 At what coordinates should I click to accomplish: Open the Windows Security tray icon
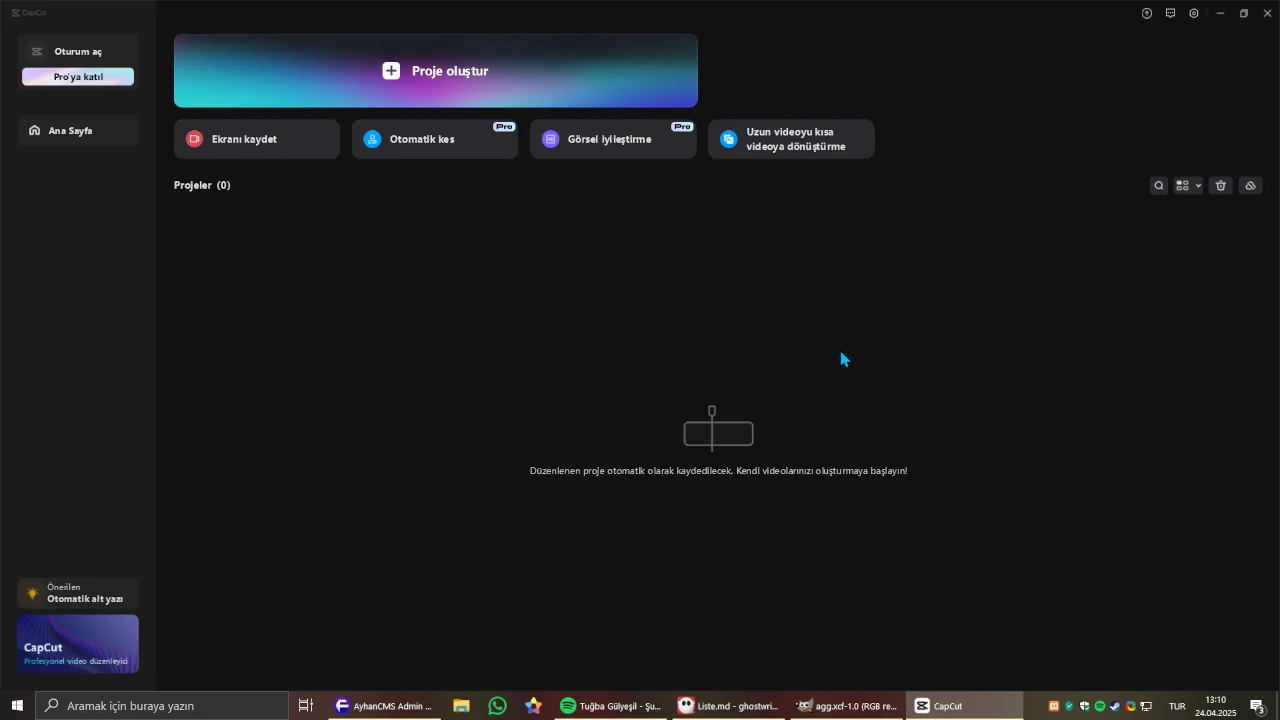pyautogui.click(x=1084, y=706)
